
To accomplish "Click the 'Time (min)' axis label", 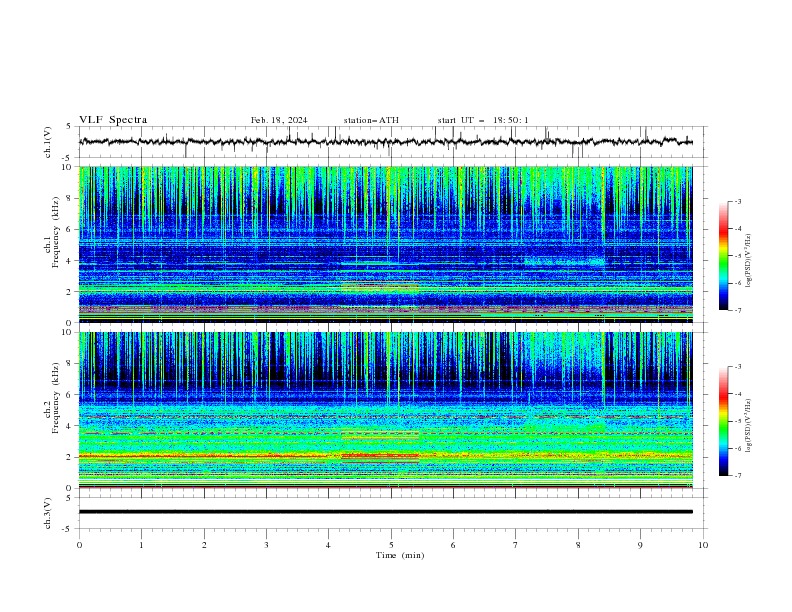I will tap(400, 555).
